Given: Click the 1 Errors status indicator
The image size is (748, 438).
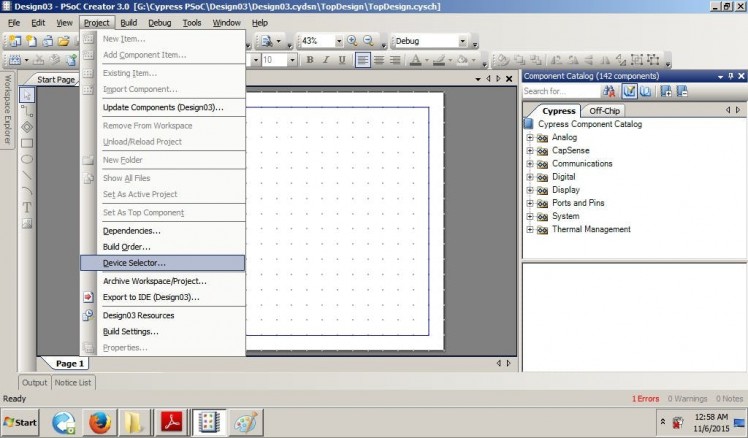Looking at the screenshot, I should [645, 399].
